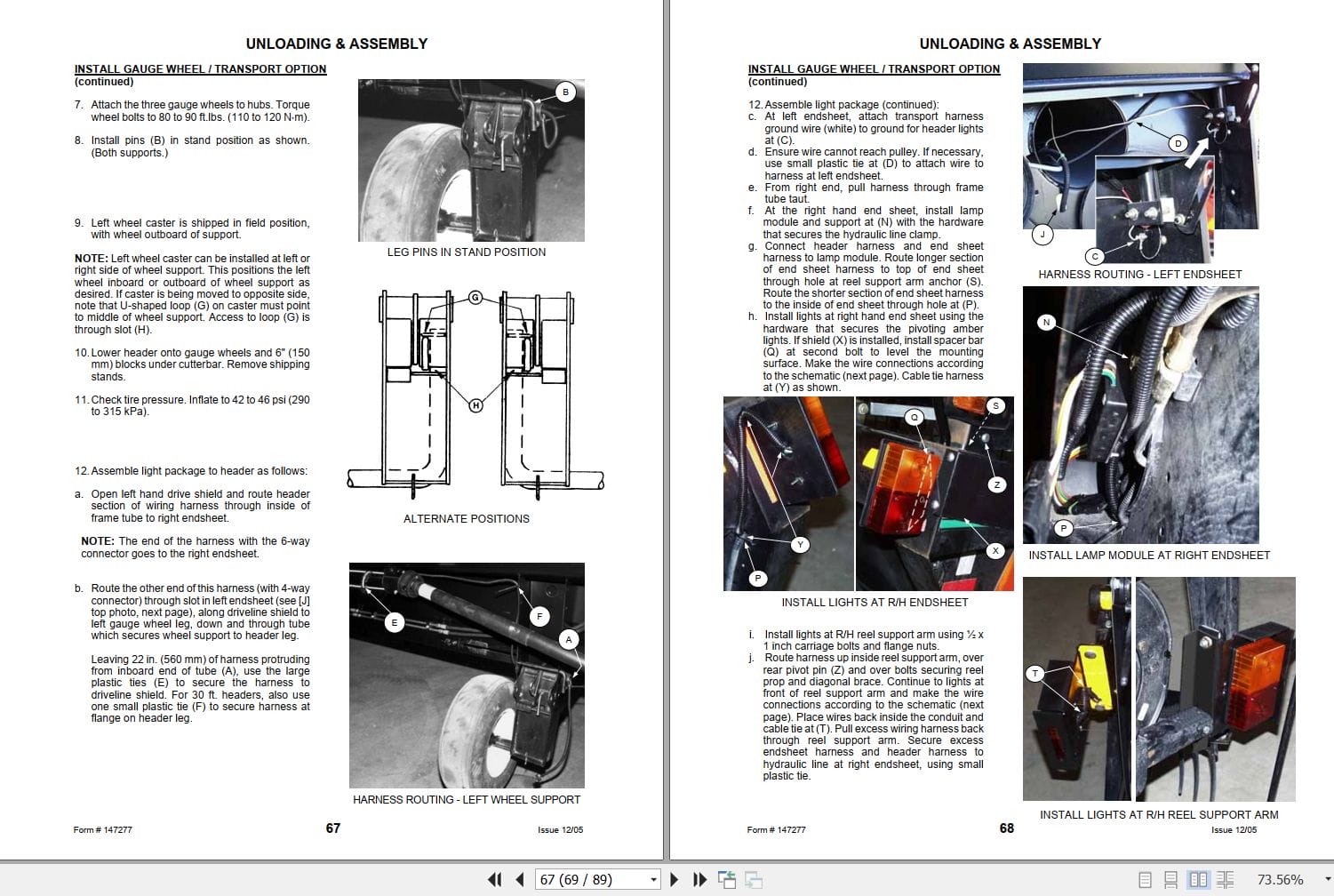Select the facing two-page layout
Viewport: 1334px width, 896px height.
click(1199, 880)
